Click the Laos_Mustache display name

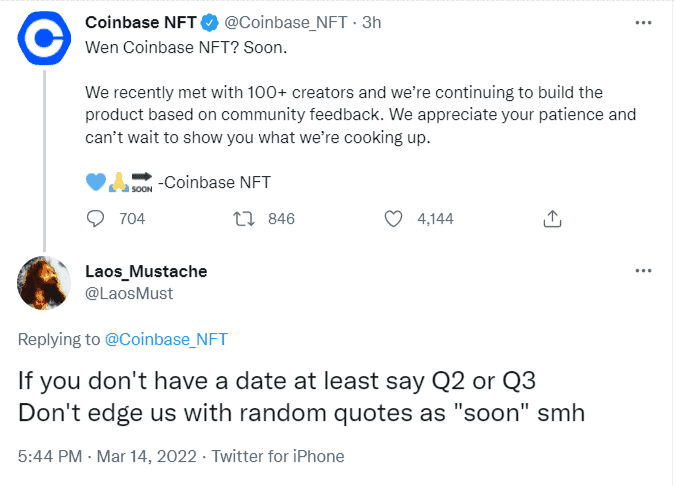coord(146,272)
